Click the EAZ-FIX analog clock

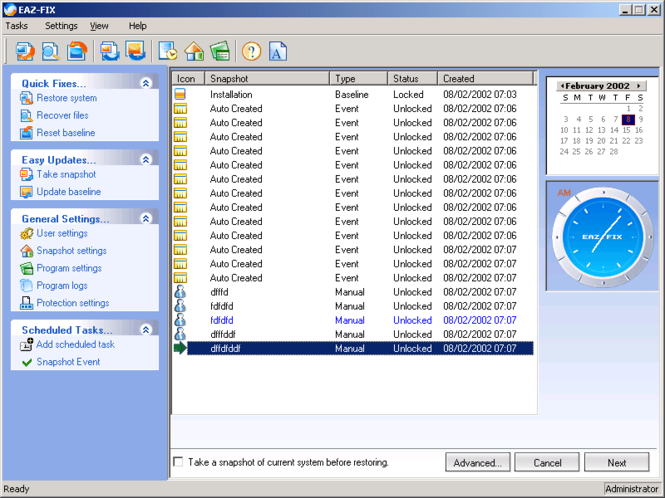click(603, 237)
